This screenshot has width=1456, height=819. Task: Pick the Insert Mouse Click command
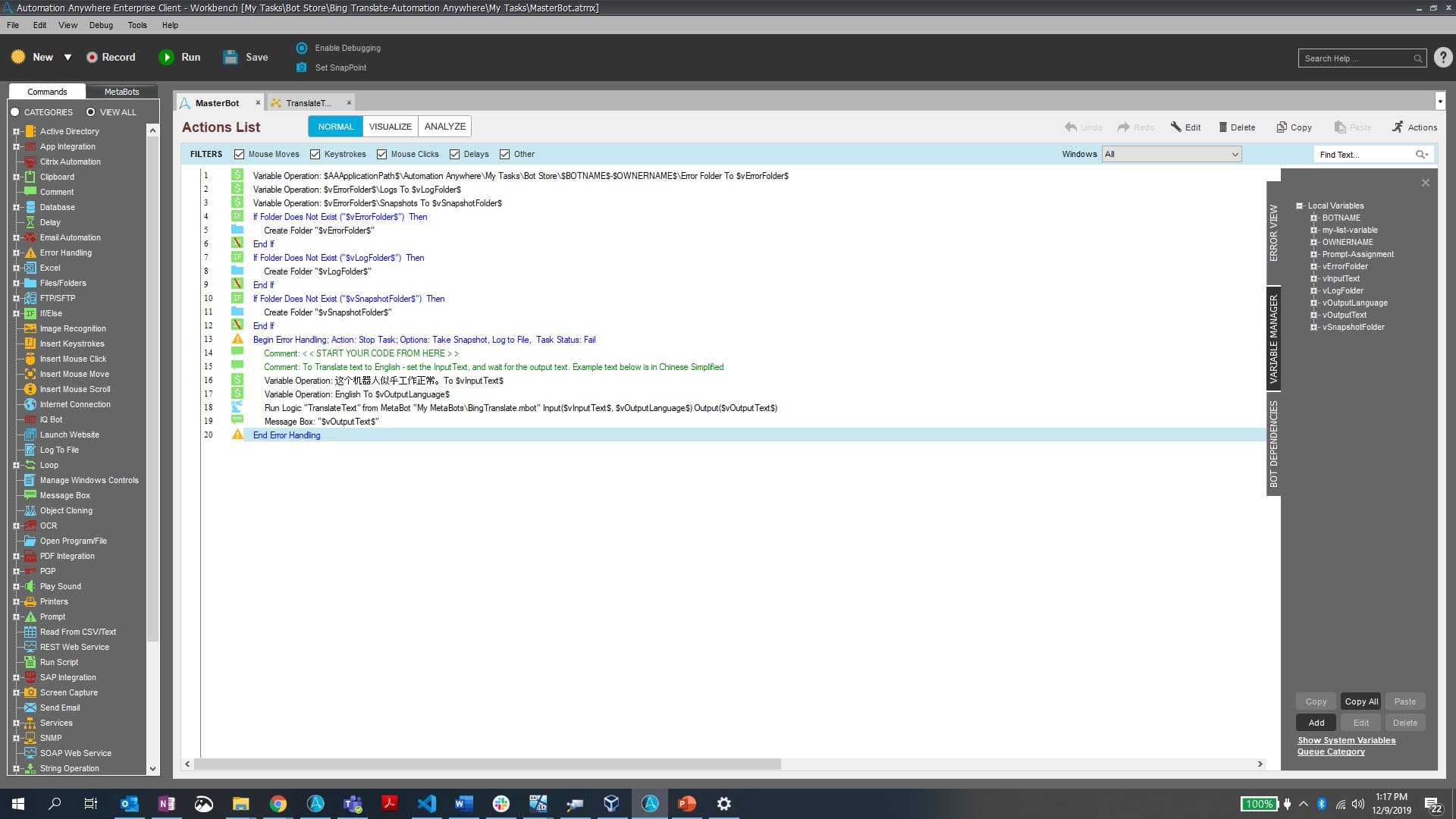tap(73, 359)
